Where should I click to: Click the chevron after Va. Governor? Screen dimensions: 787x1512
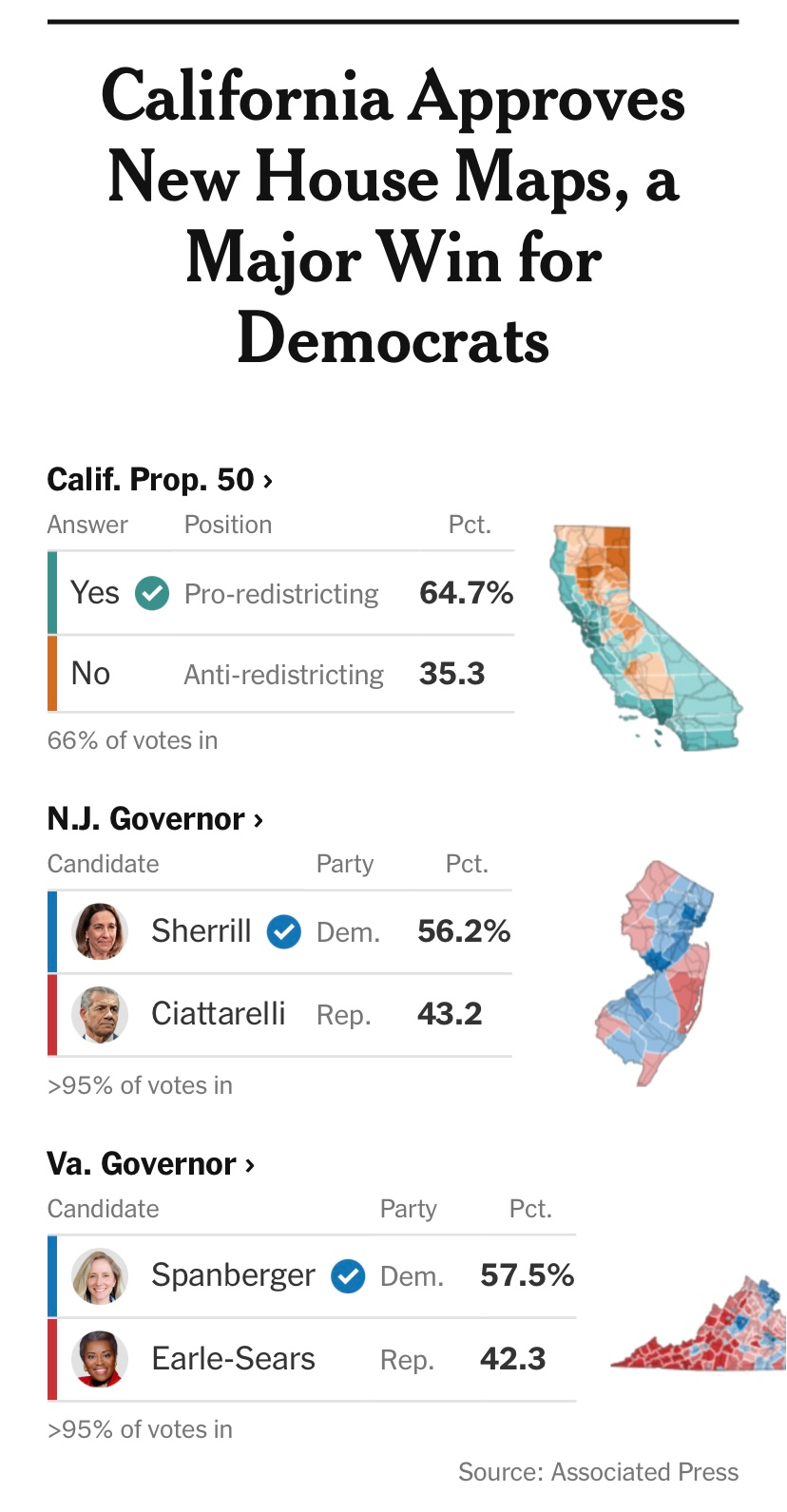click(250, 1165)
